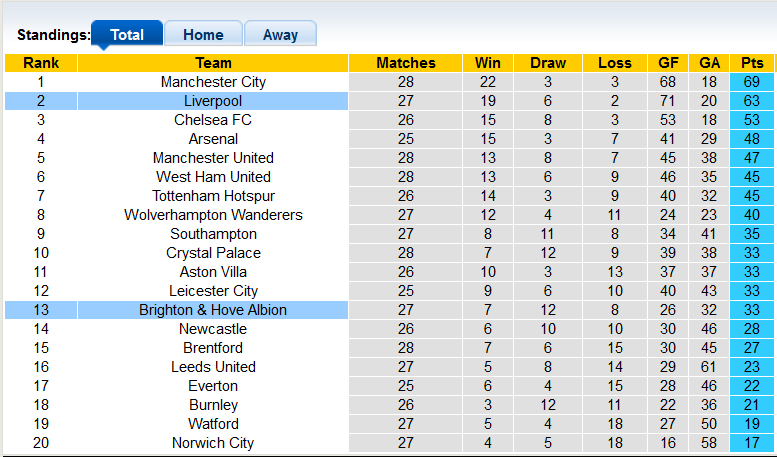Click the Total standings tab
Screen dimensions: 777x457
[x=127, y=35]
